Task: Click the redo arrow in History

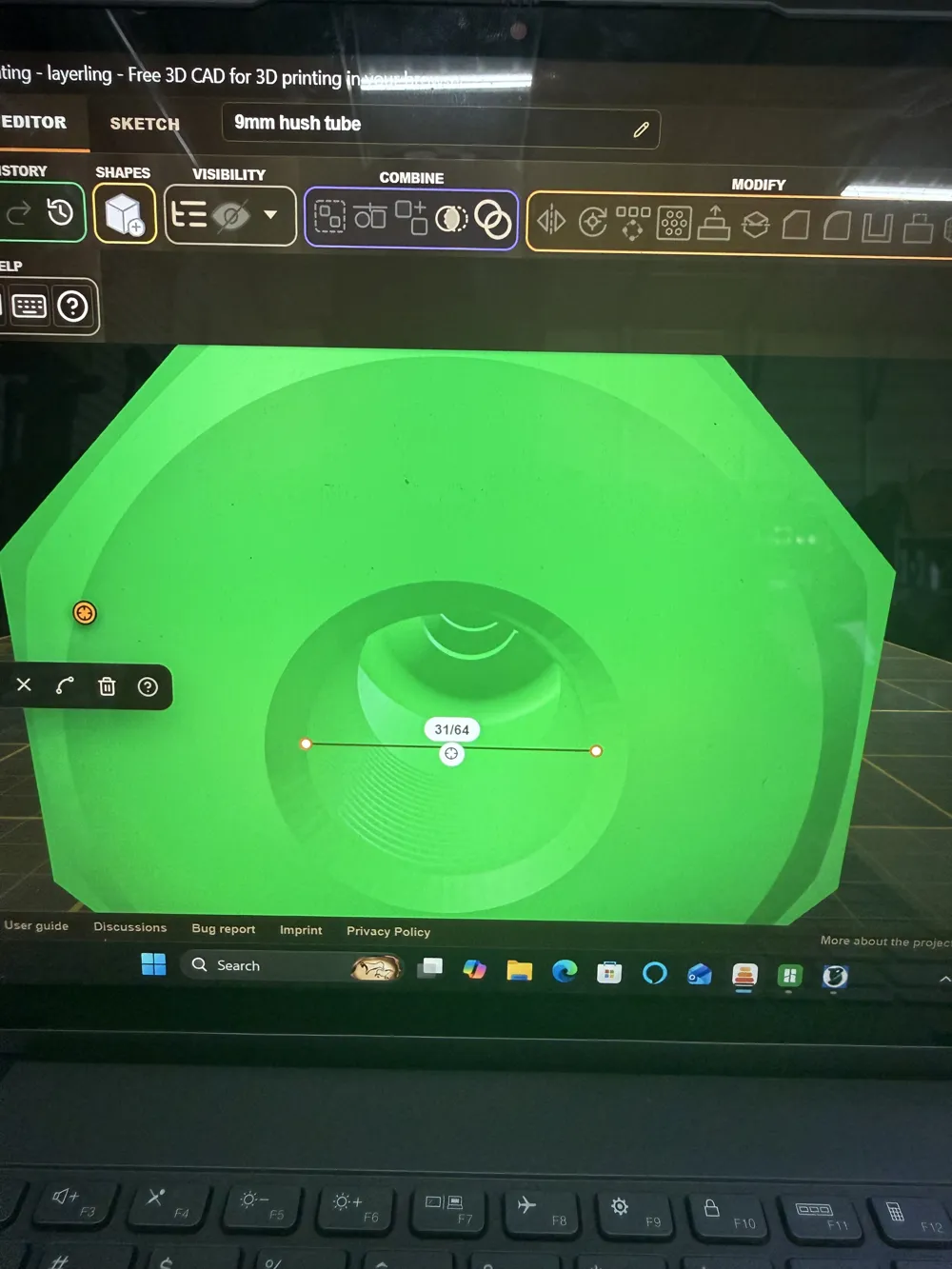Action: pyautogui.click(x=18, y=213)
